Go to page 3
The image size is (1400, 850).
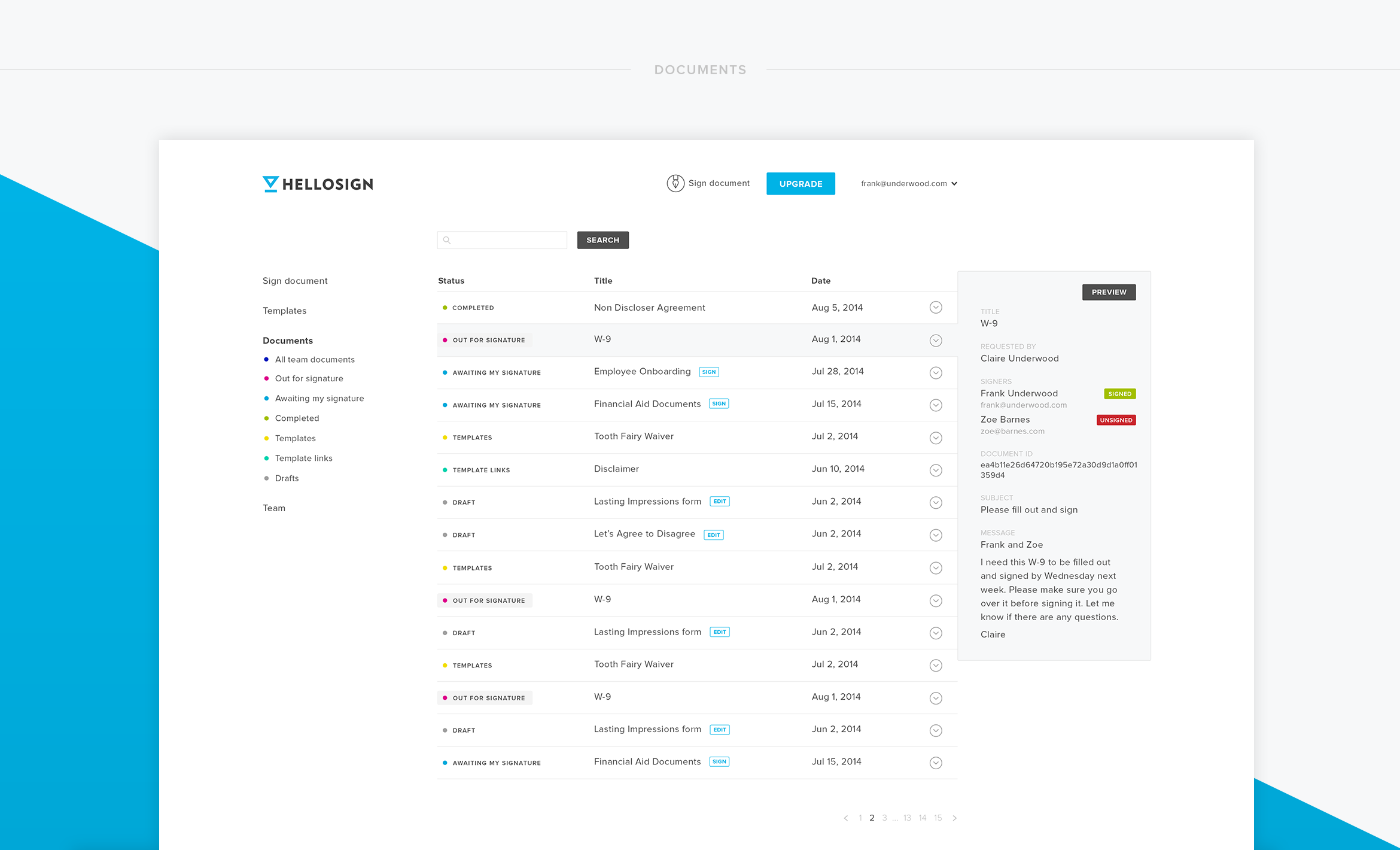pos(884,818)
